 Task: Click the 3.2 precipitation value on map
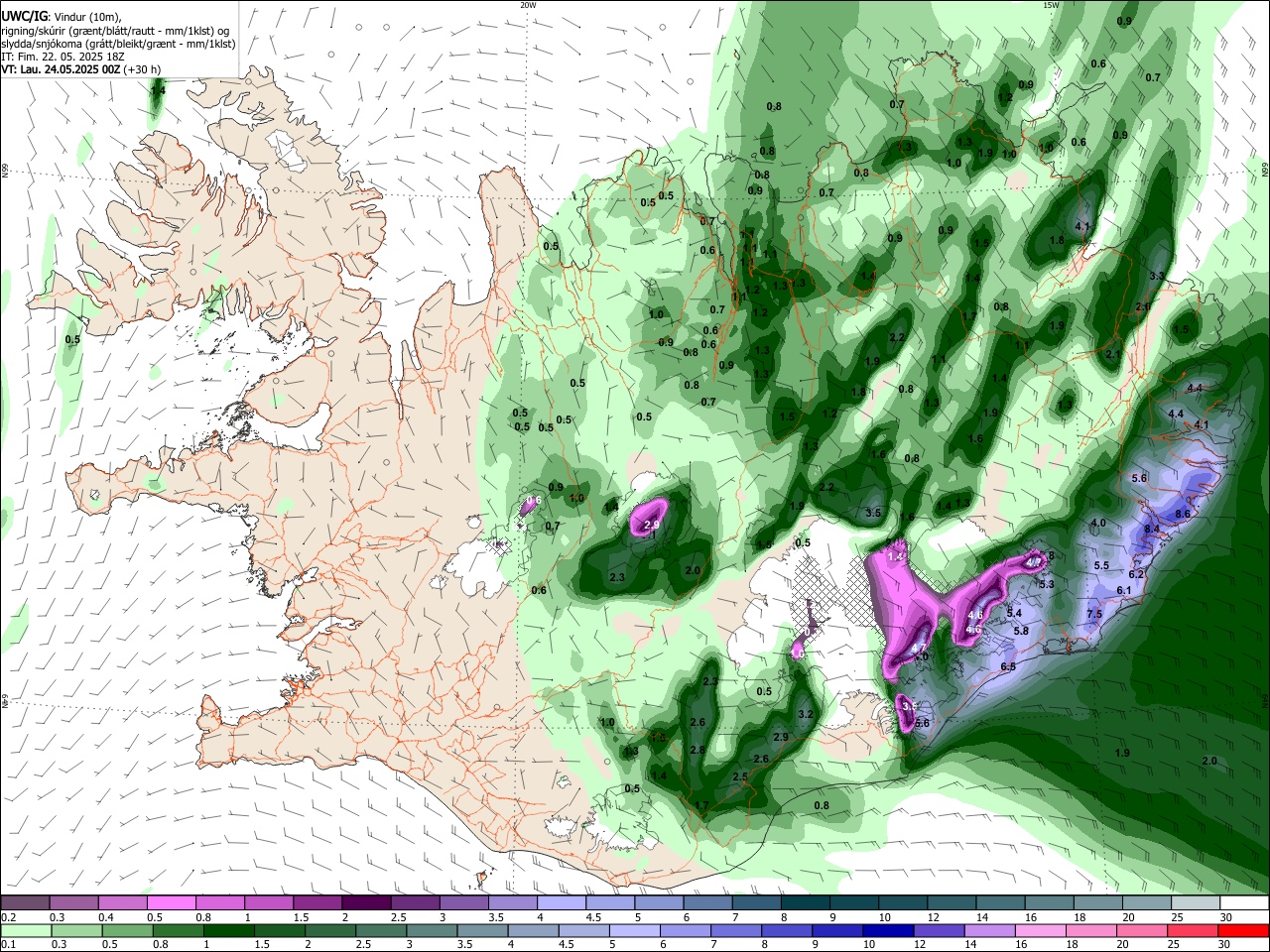point(806,715)
